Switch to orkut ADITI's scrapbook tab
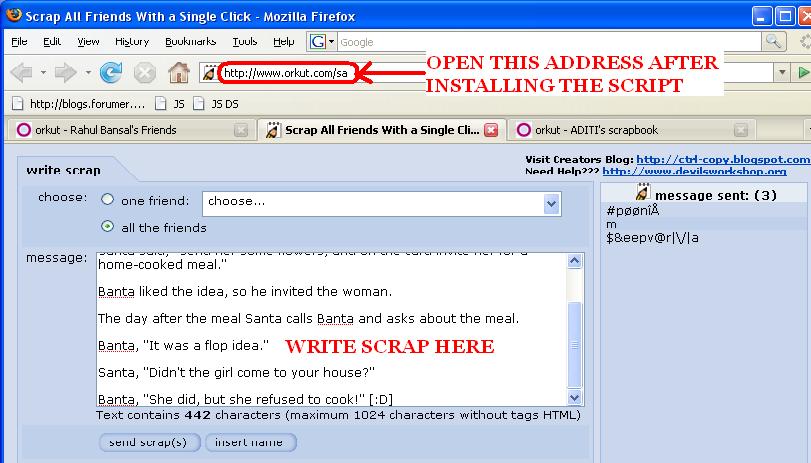Image resolution: width=811 pixels, height=463 pixels. [x=631, y=130]
